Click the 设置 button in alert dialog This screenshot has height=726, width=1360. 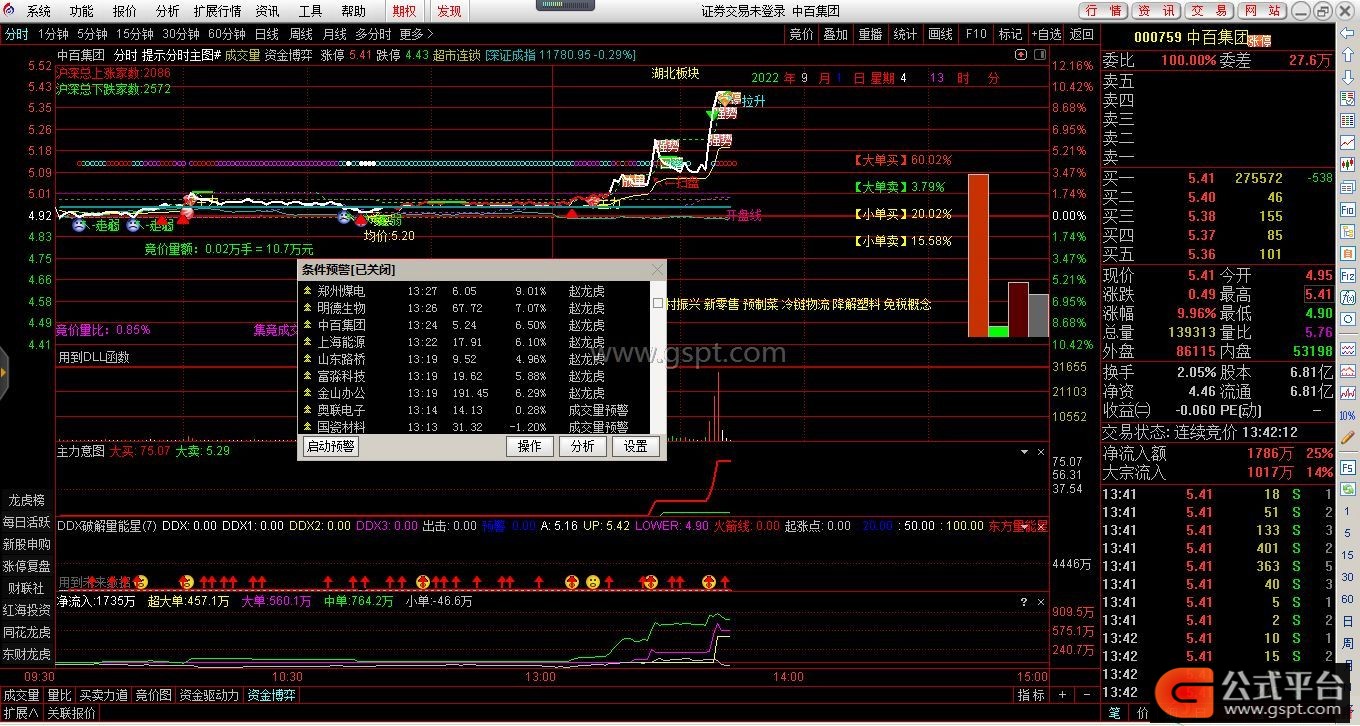pyautogui.click(x=636, y=446)
